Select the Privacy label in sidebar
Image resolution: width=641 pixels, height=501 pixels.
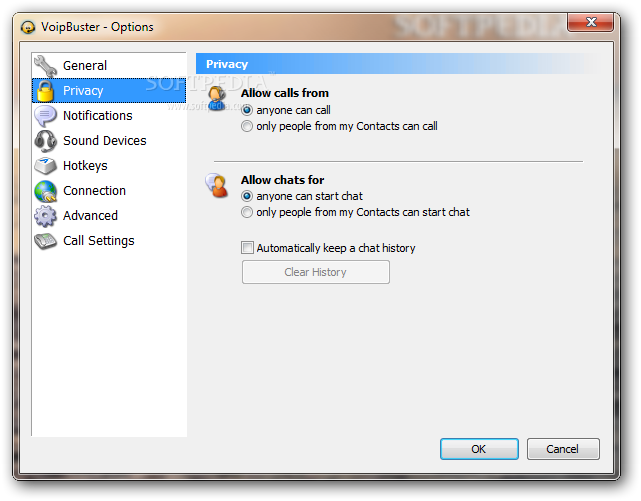[83, 91]
